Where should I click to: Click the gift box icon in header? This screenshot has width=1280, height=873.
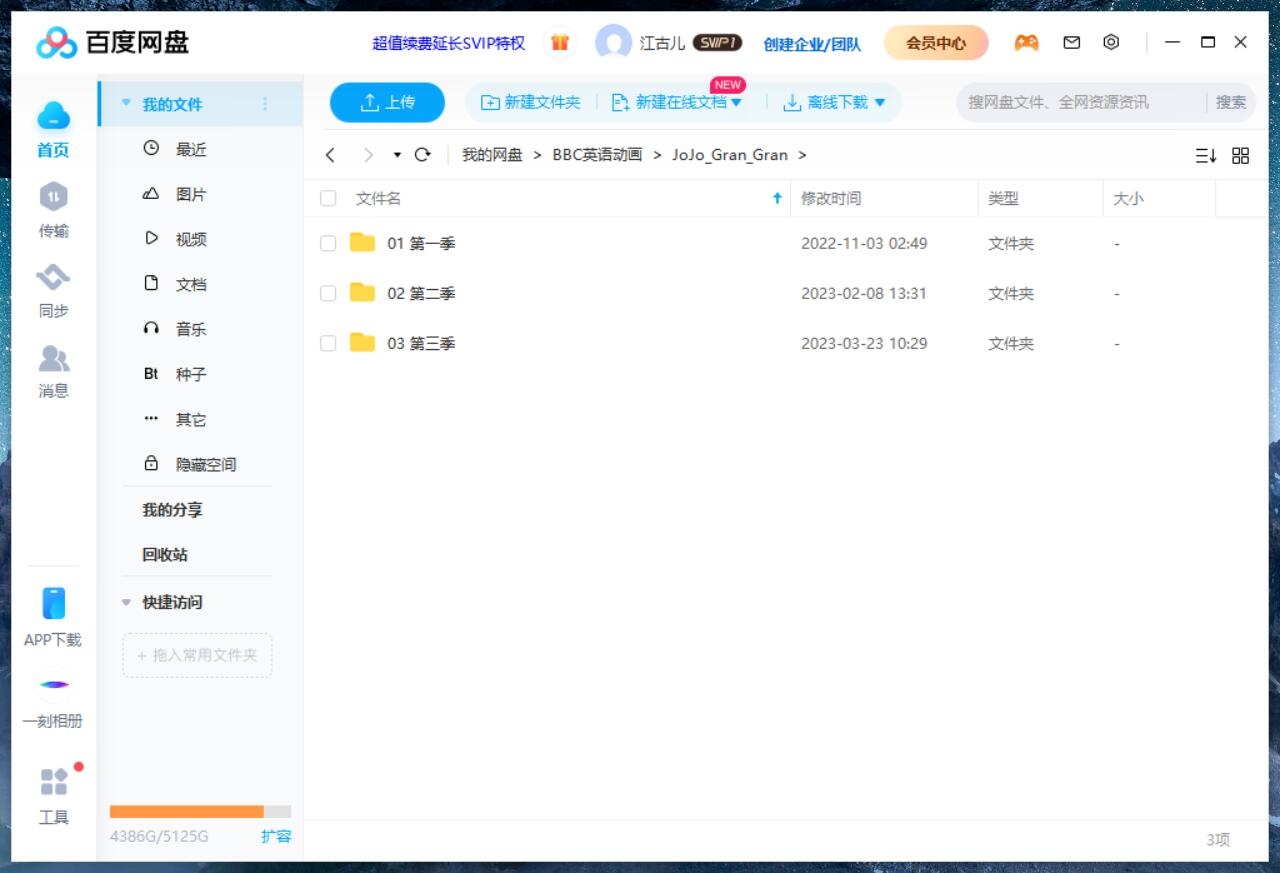pyautogui.click(x=560, y=43)
